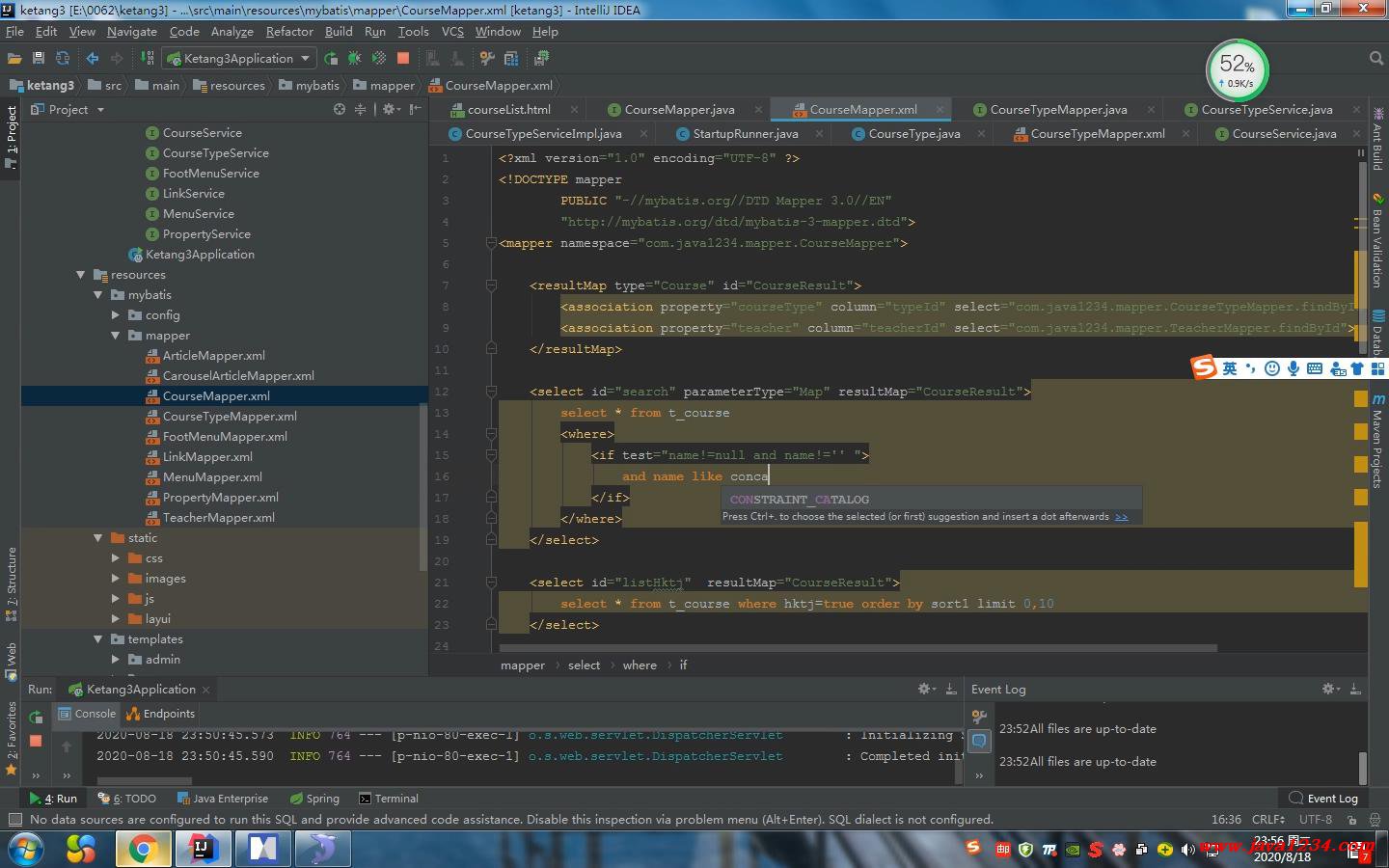The image size is (1389, 868).
Task: Open the 6: TODO tool window
Action: (x=127, y=799)
